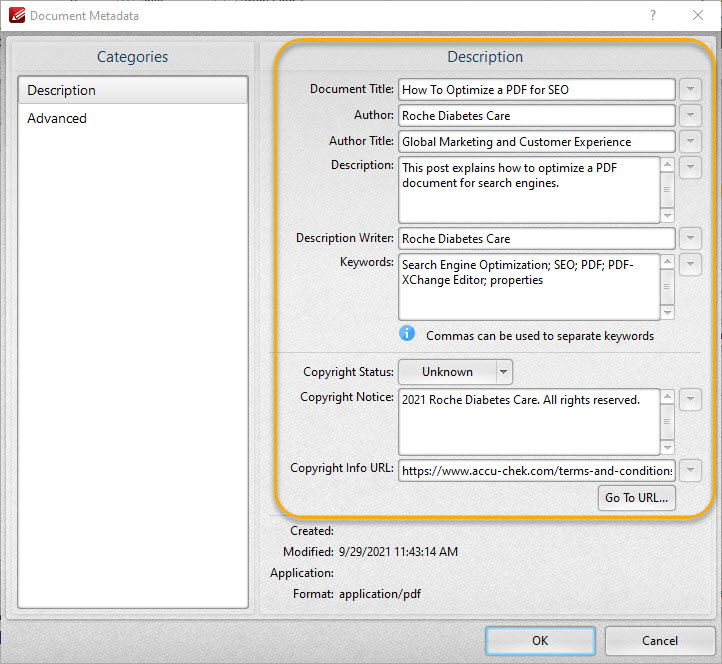The height and width of the screenshot is (664, 722).
Task: Close the Document Metadata dialog
Action: (698, 16)
